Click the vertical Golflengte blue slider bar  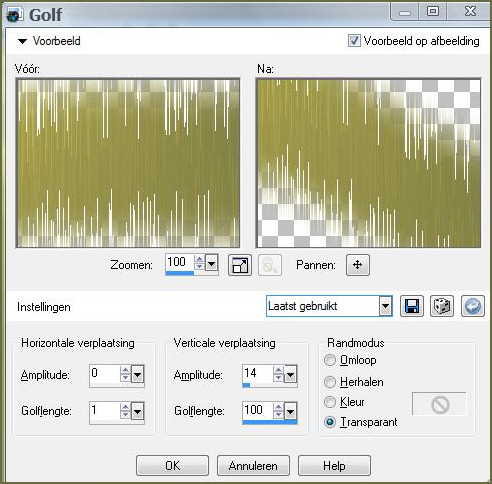click(270, 422)
